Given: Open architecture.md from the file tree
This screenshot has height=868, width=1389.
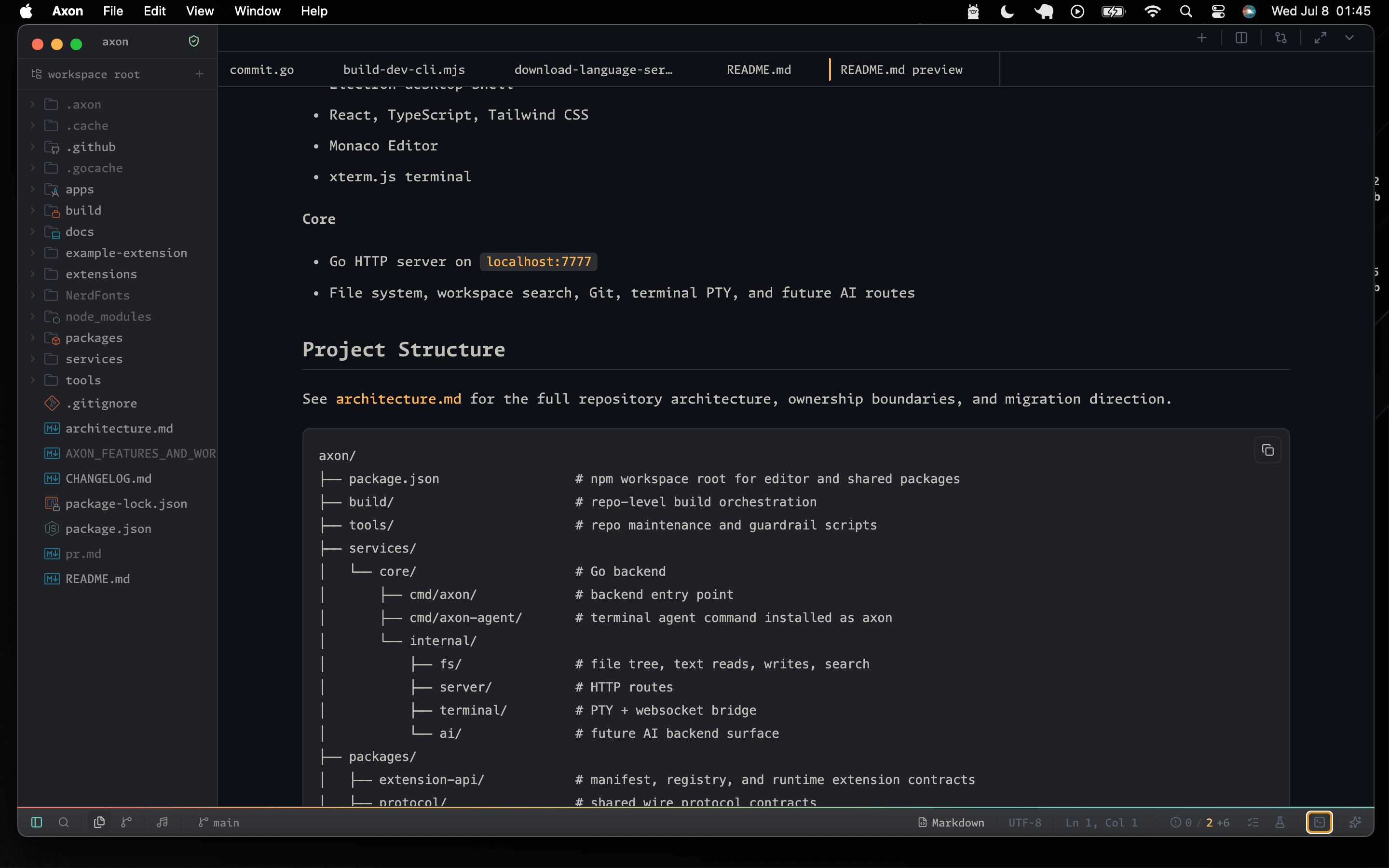Looking at the screenshot, I should (118, 428).
